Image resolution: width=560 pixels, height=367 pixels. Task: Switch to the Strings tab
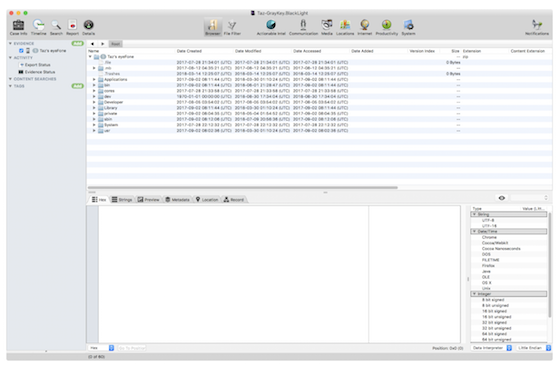pos(122,200)
